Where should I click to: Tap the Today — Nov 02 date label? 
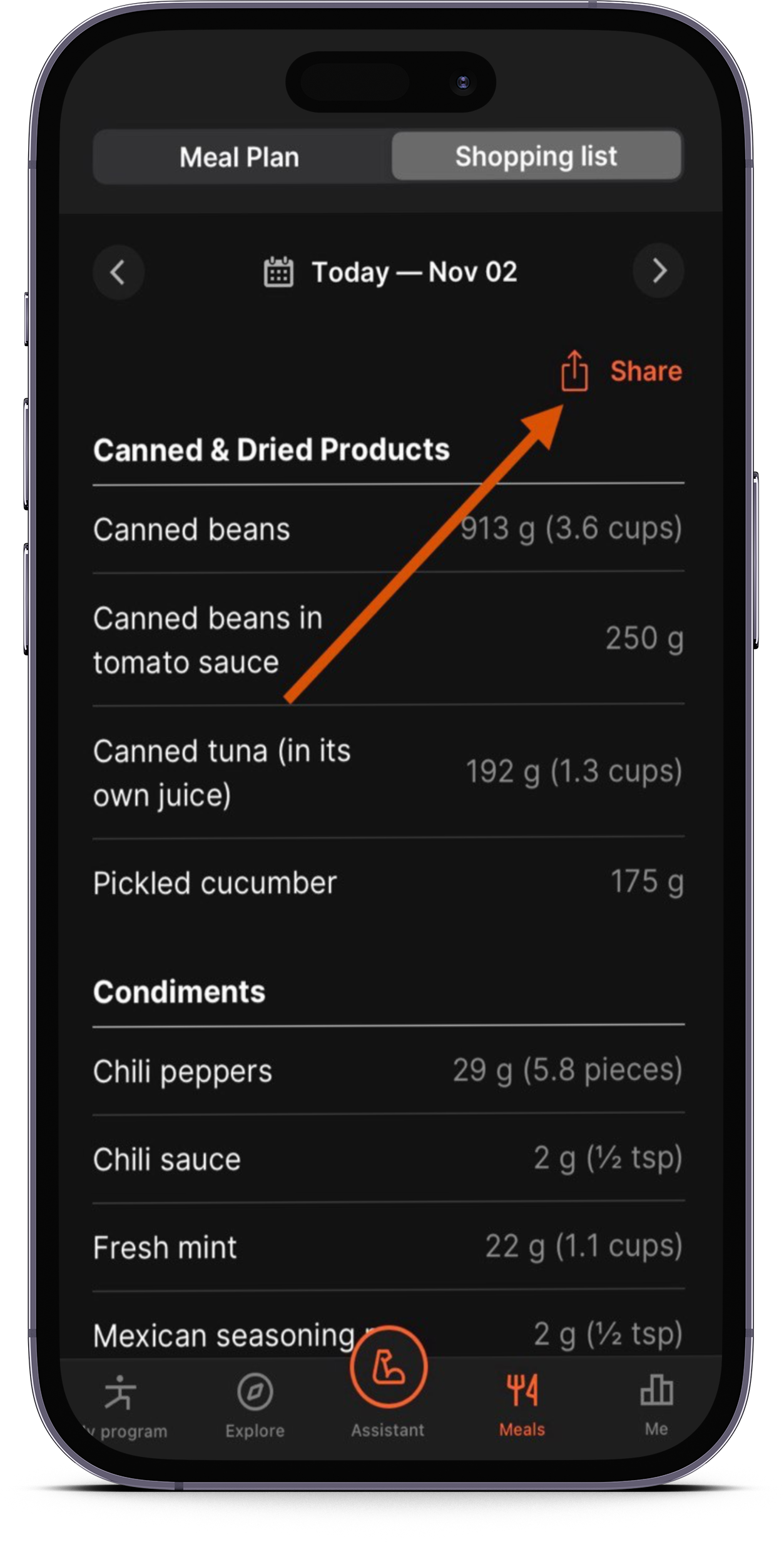(x=415, y=272)
